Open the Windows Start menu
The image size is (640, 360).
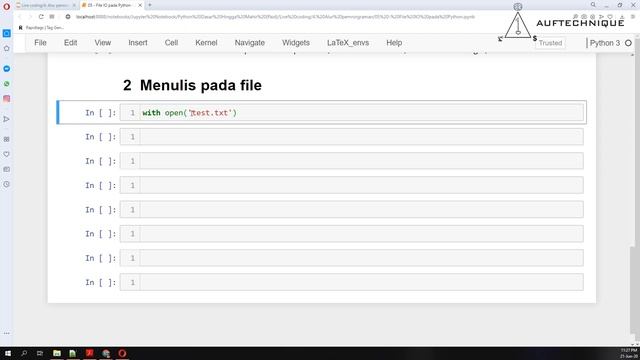pyautogui.click(x=7, y=353)
